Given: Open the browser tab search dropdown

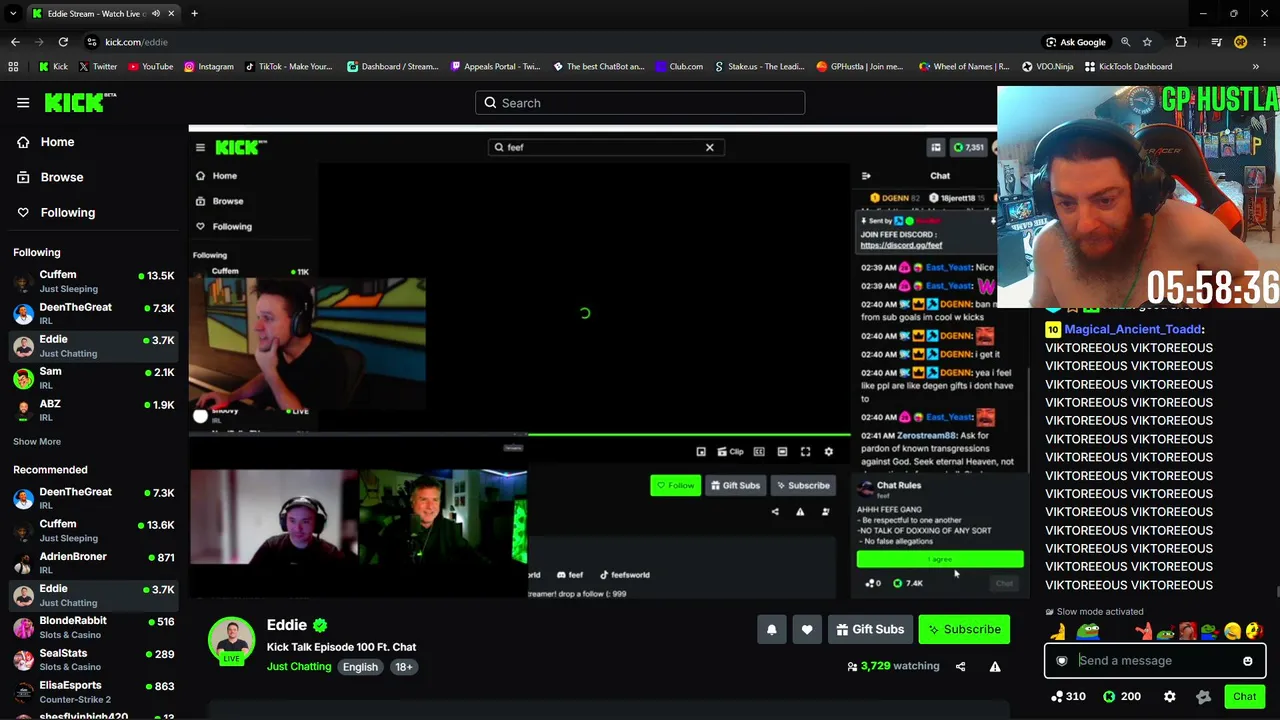Looking at the screenshot, I should click(x=13, y=14).
